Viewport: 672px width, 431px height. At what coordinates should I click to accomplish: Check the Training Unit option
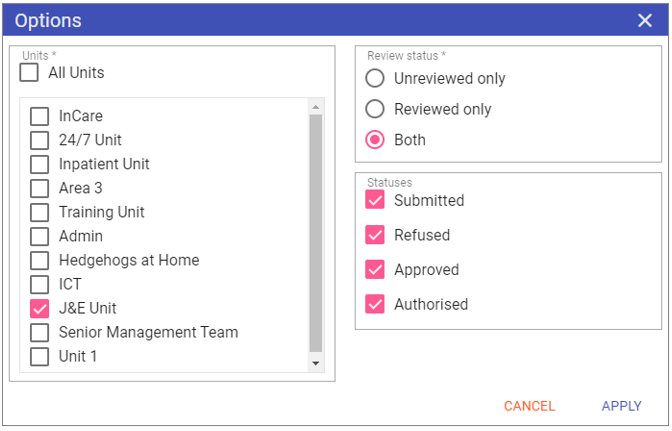pos(39,212)
